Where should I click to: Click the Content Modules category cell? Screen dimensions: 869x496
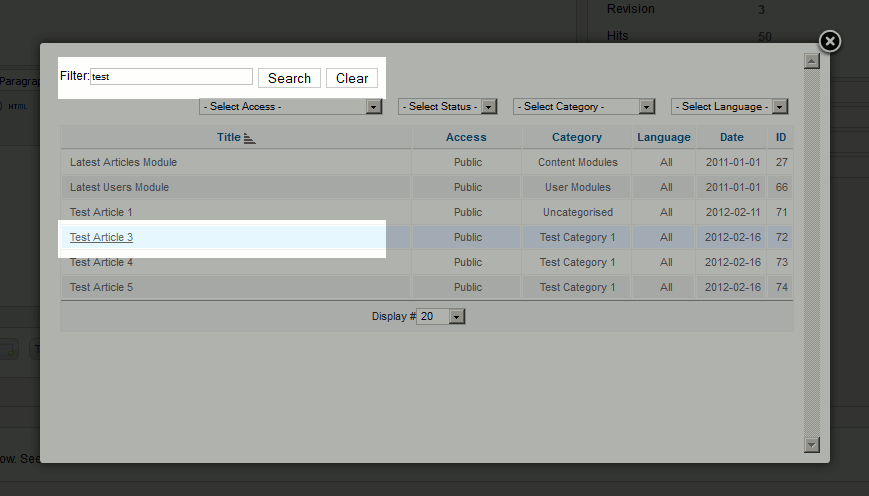coord(577,162)
